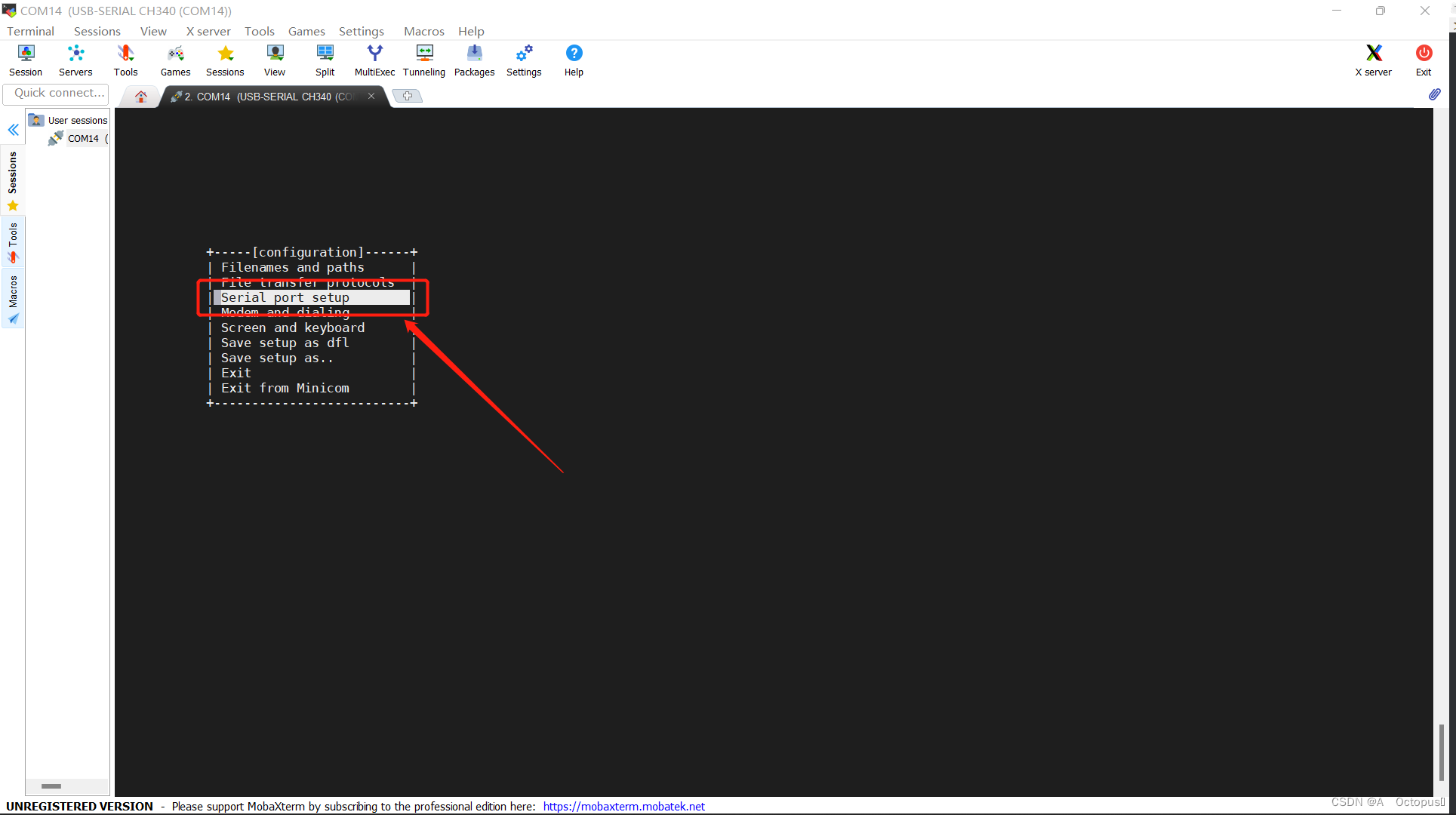The image size is (1456, 815).
Task: Open the Tunneling toolbar icon
Action: coord(424,60)
